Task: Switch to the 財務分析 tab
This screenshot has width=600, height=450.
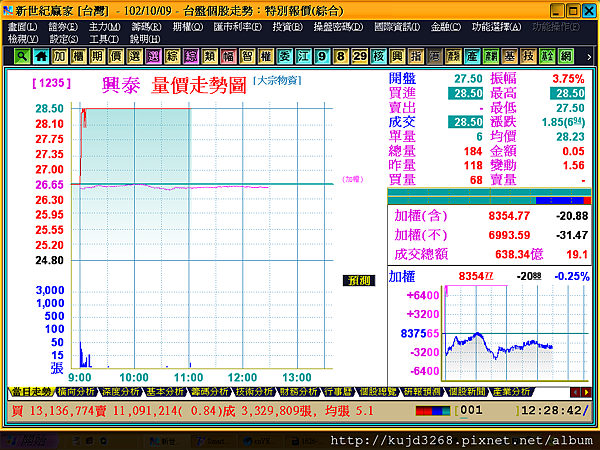Action: point(298,391)
